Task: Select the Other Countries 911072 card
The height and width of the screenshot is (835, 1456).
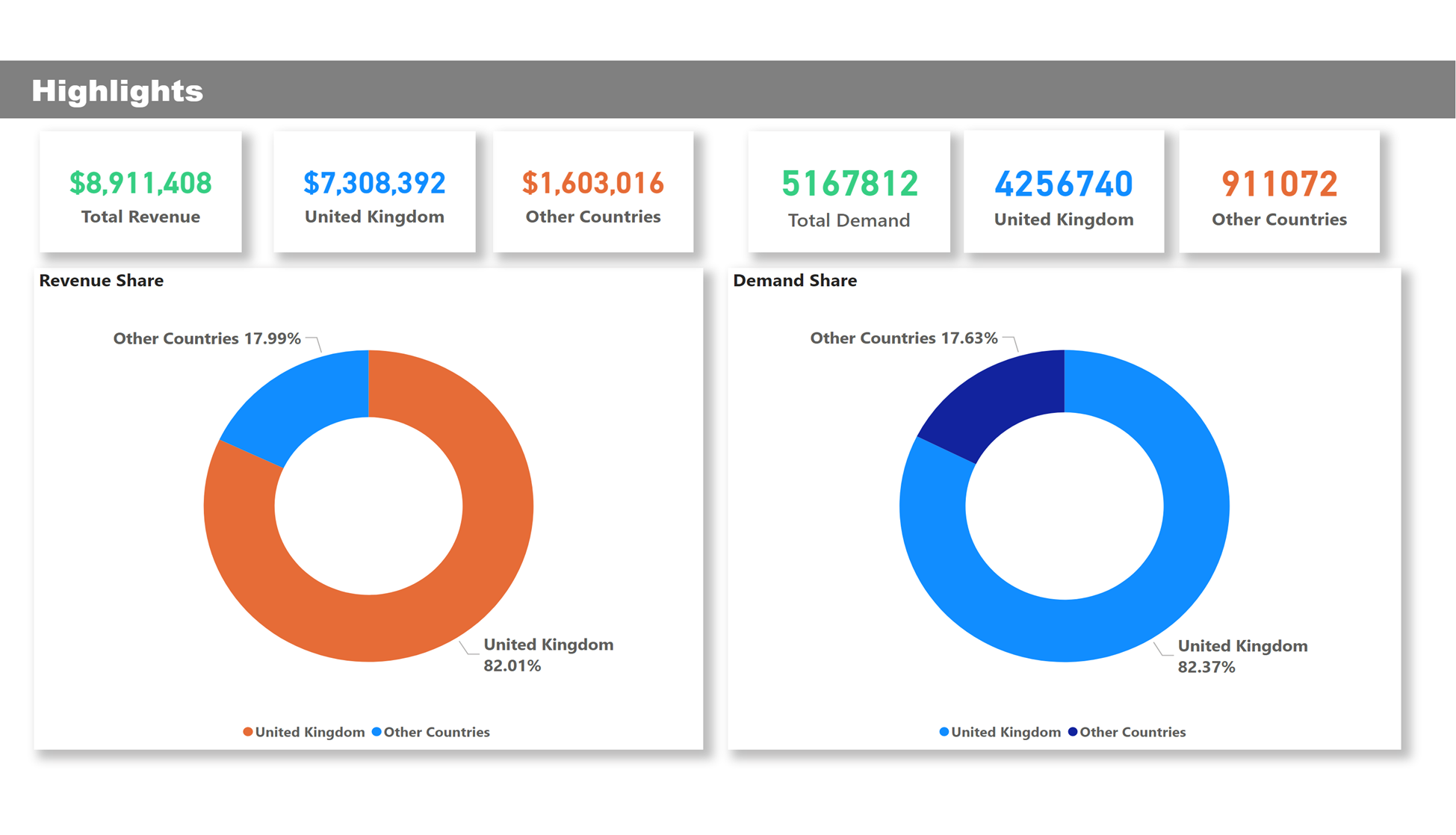Action: click(1279, 193)
